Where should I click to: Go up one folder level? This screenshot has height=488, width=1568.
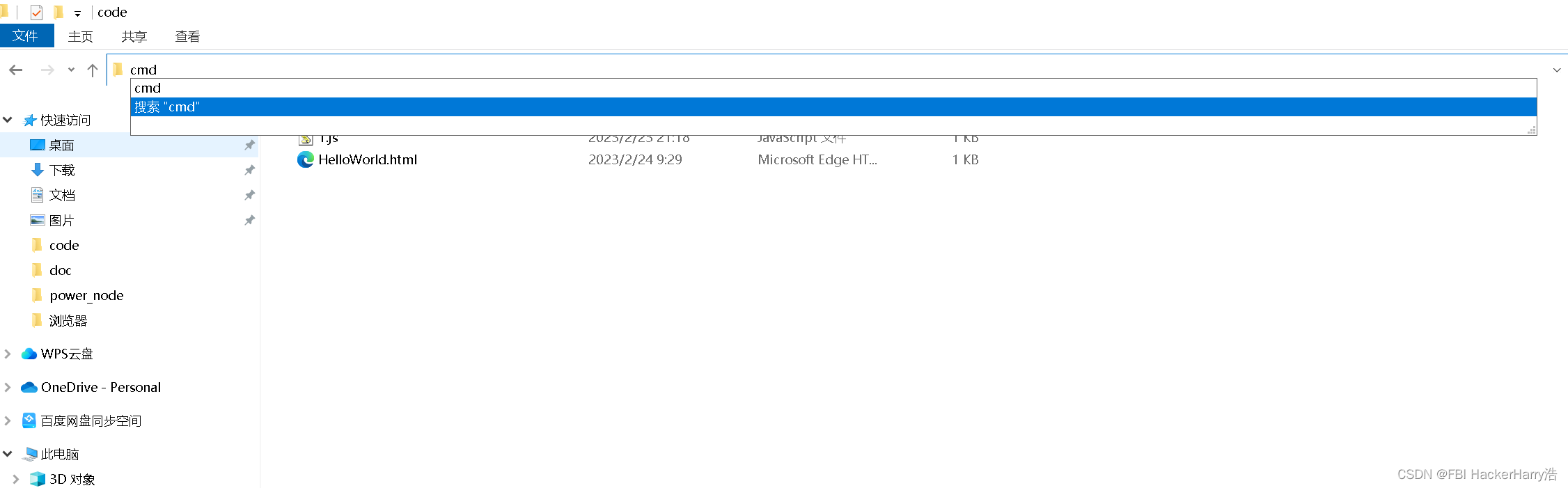pyautogui.click(x=92, y=70)
